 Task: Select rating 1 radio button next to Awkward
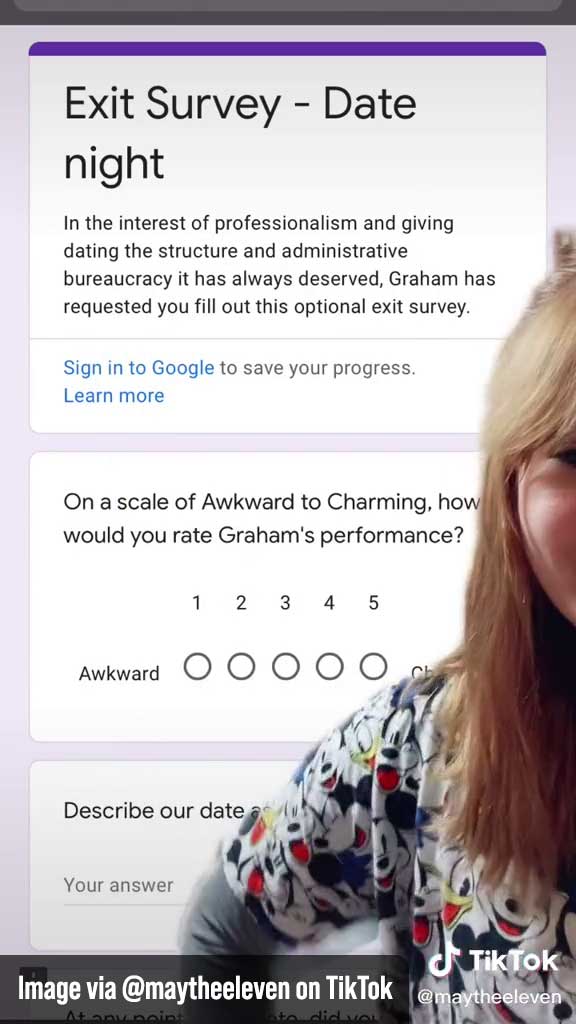tap(197, 667)
